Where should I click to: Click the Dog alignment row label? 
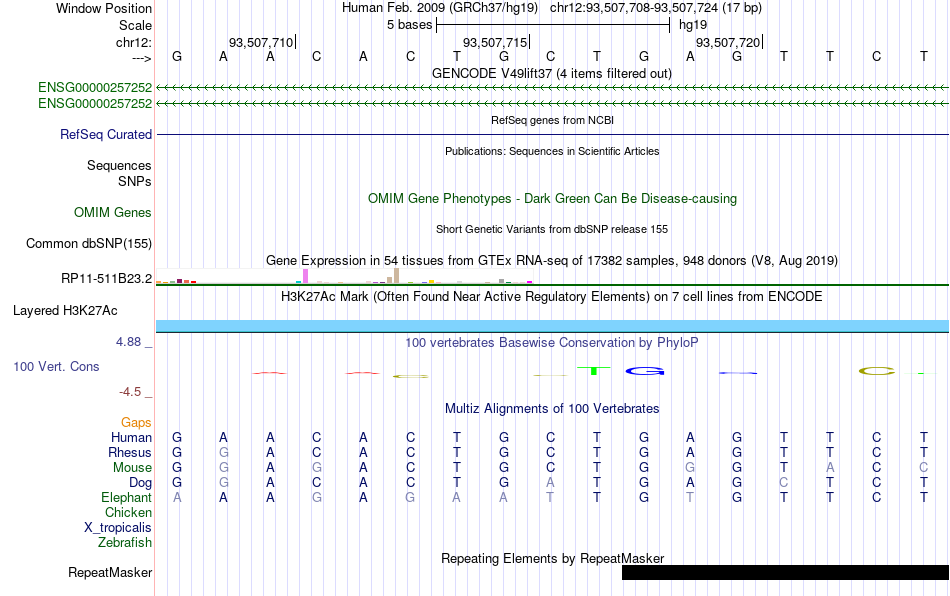coord(140,483)
